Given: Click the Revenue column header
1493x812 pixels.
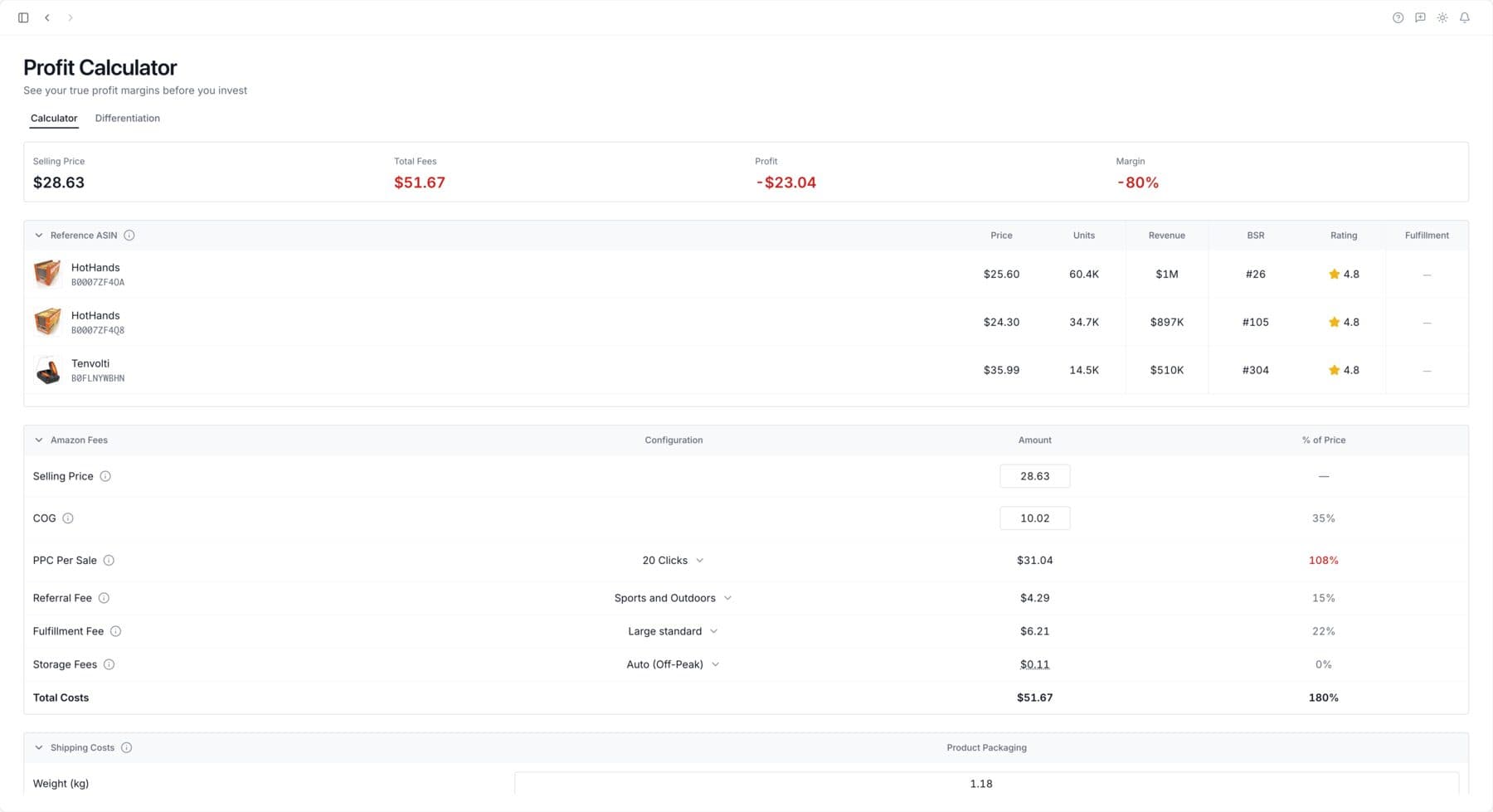Looking at the screenshot, I should coord(1167,236).
